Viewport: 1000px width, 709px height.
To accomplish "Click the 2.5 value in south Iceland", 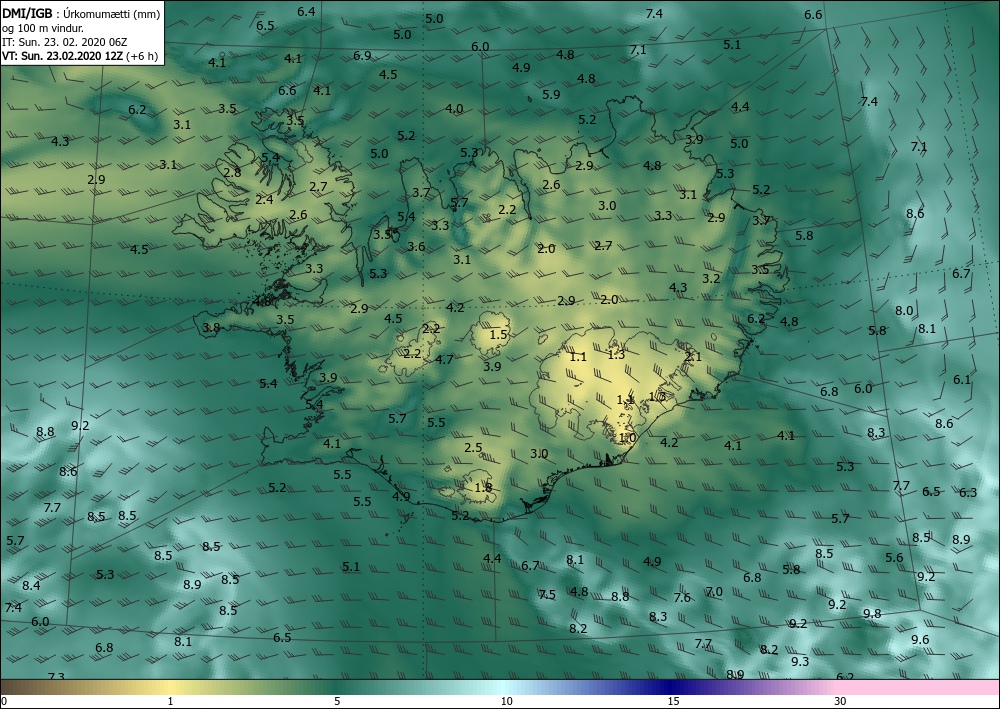I will [x=473, y=448].
